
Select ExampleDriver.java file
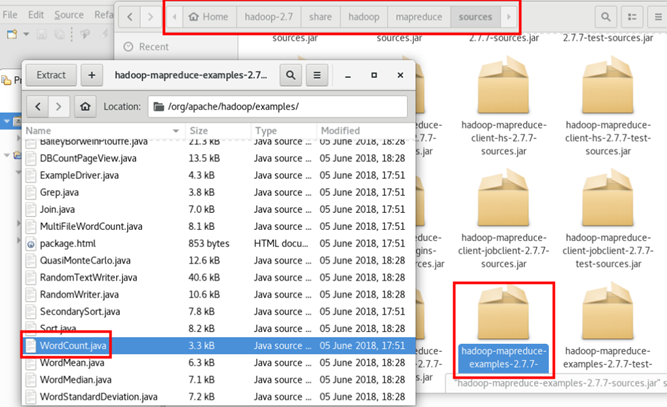(219, 175)
